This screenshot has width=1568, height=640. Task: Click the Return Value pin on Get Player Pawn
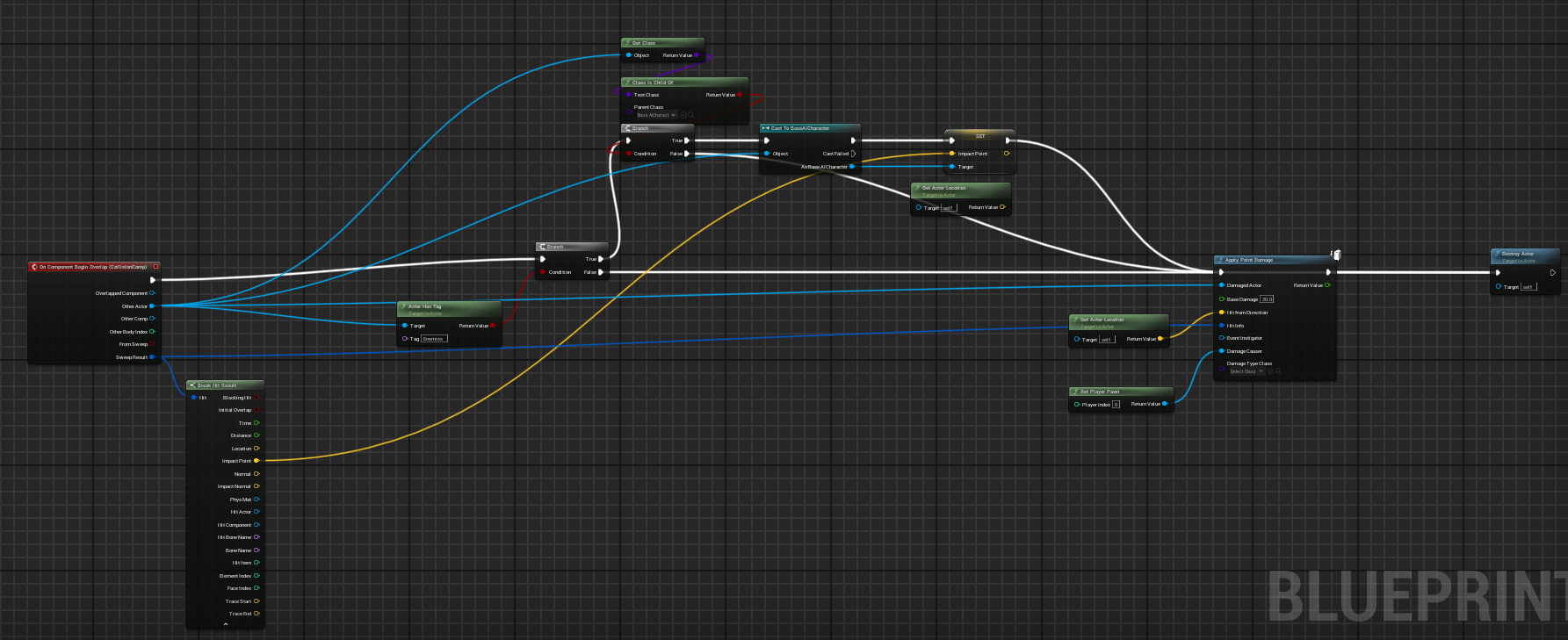pos(1165,404)
